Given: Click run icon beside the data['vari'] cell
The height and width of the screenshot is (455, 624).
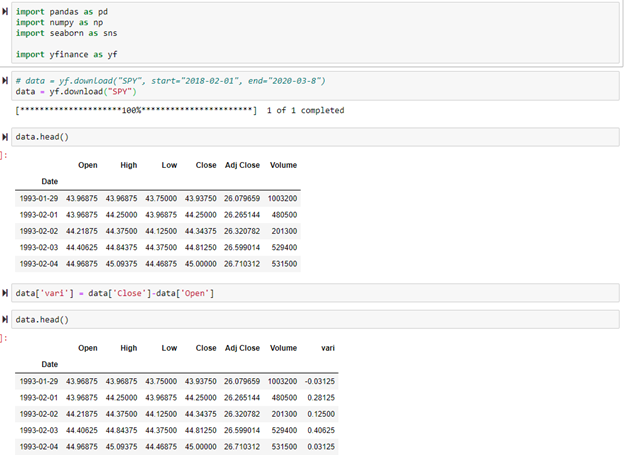Looking at the screenshot, I should 6,292.
